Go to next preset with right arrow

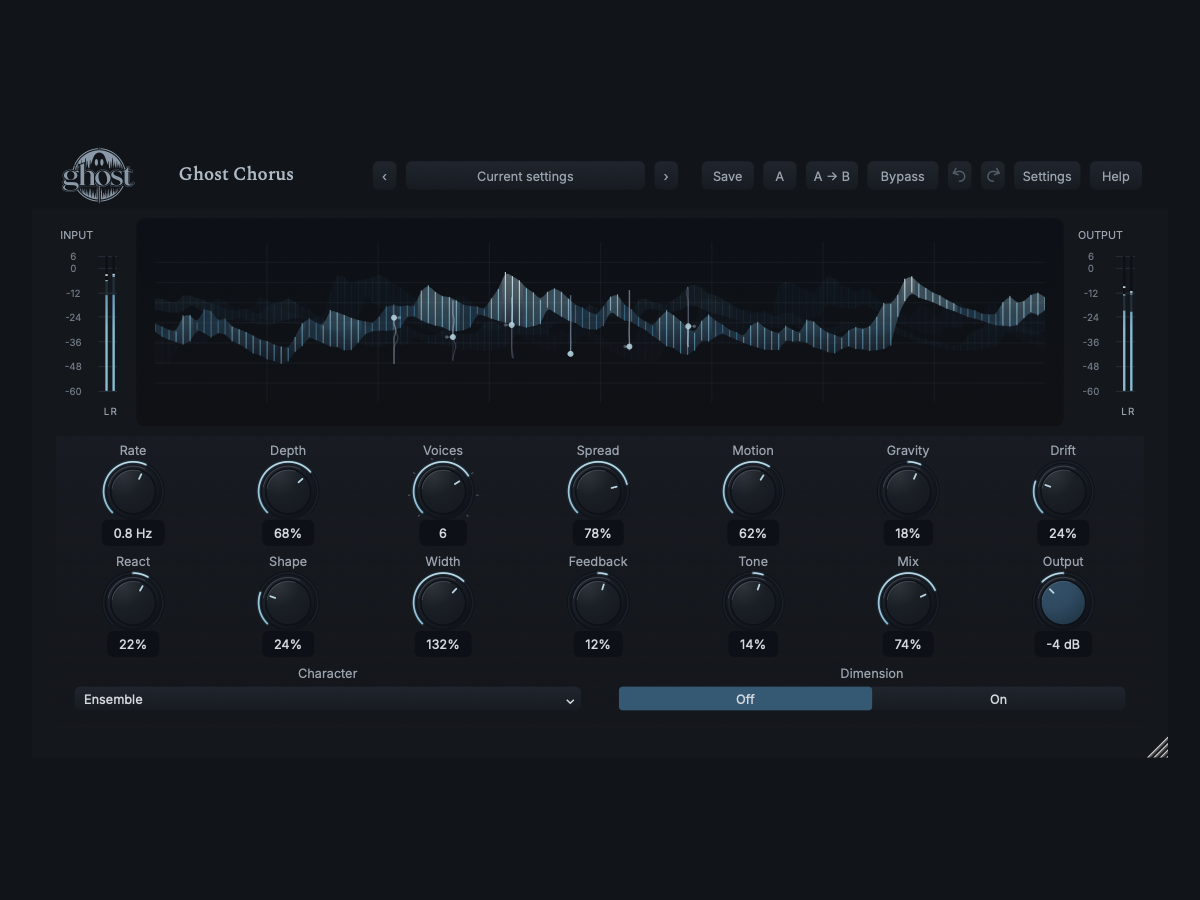click(666, 176)
